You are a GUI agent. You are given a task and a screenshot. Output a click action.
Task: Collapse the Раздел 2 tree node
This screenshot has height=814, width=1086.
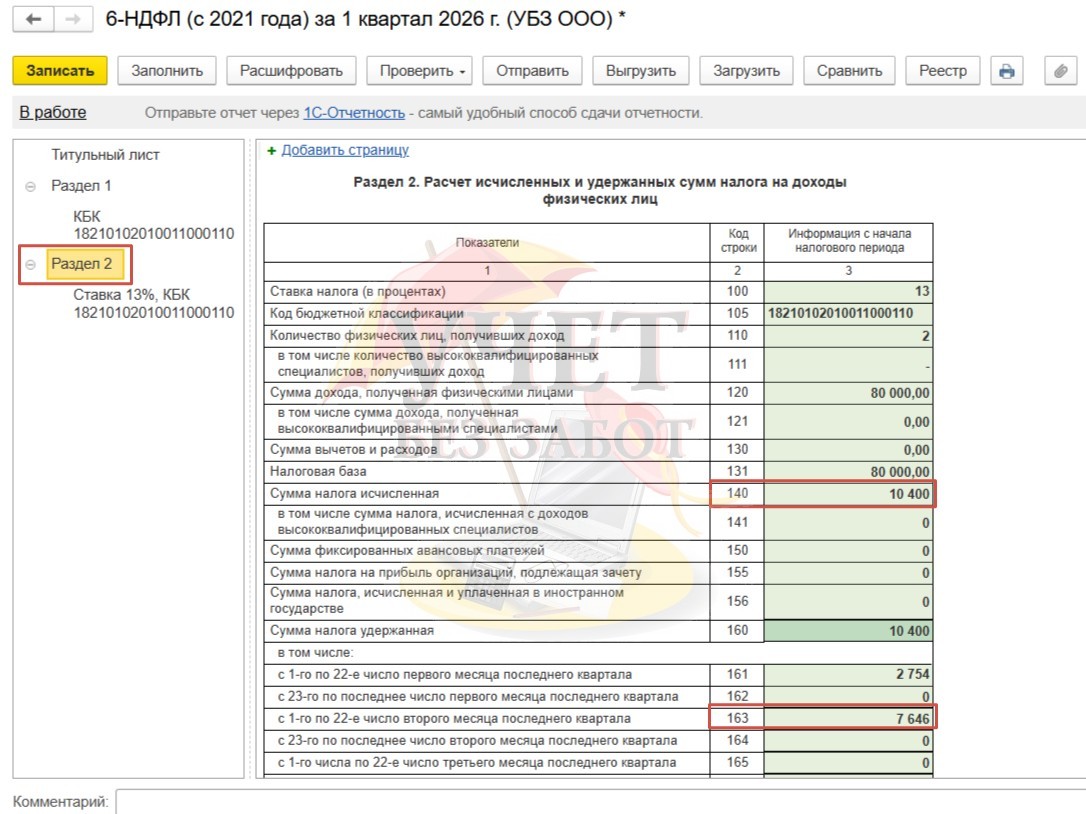(x=30, y=265)
